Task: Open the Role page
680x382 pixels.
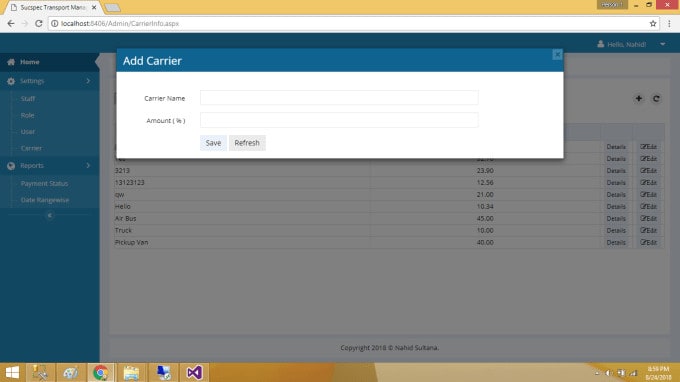Action: pos(27,115)
